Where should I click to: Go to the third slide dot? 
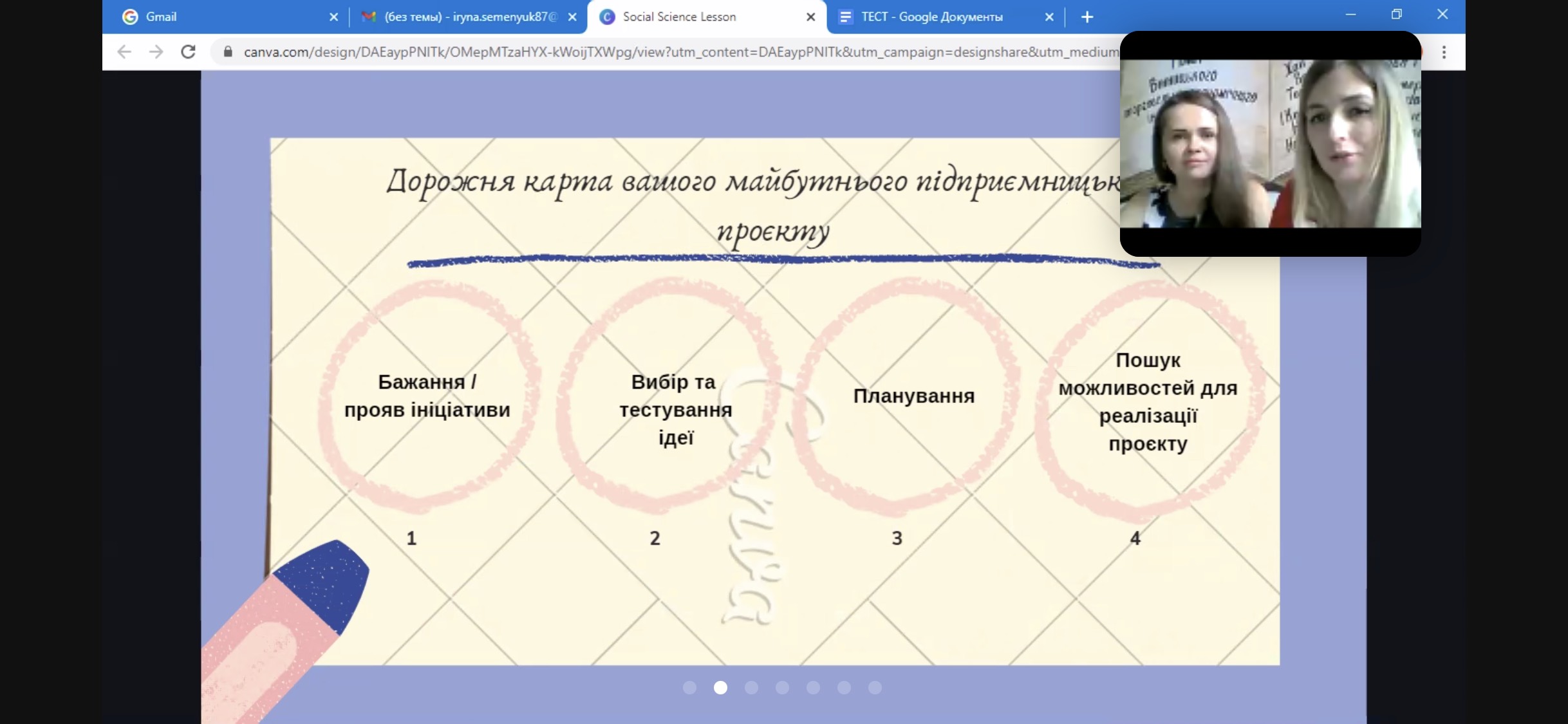click(751, 688)
